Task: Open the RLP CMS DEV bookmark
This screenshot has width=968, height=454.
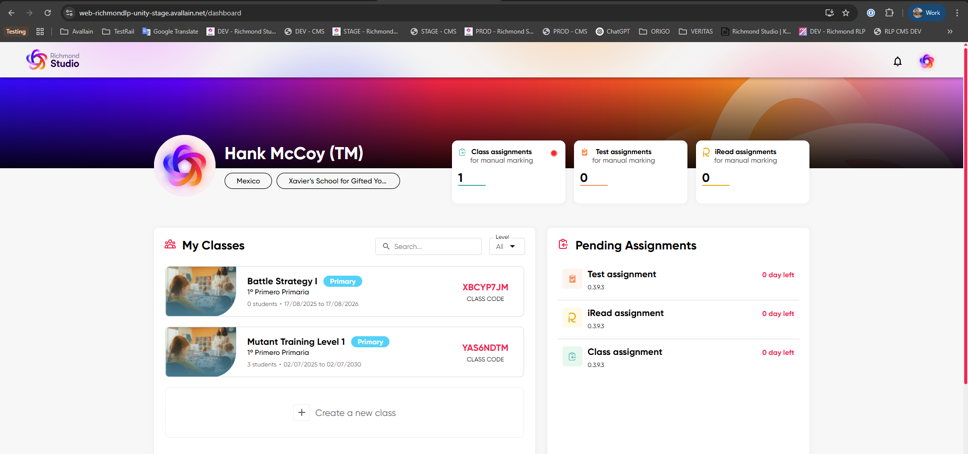Action: click(898, 31)
